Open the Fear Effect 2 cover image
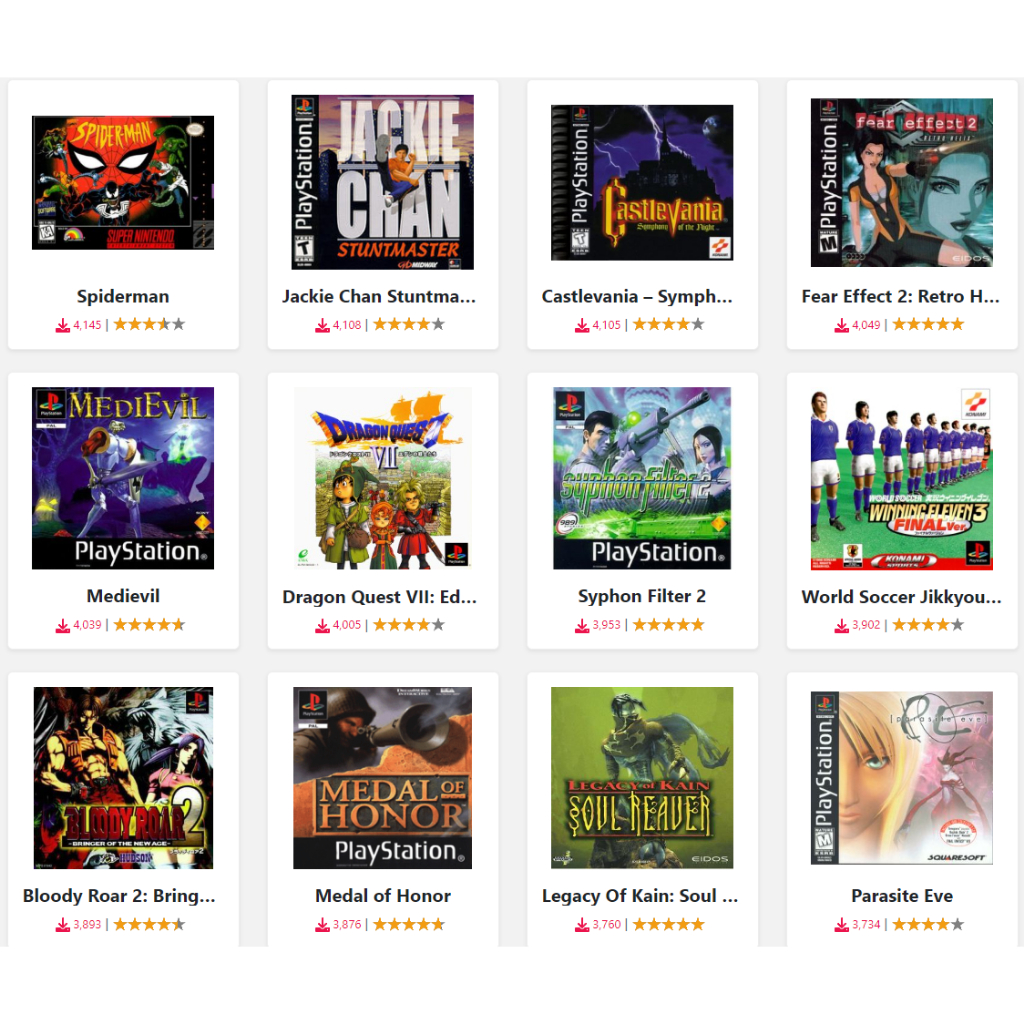Image resolution: width=1024 pixels, height=1024 pixels. (x=901, y=182)
